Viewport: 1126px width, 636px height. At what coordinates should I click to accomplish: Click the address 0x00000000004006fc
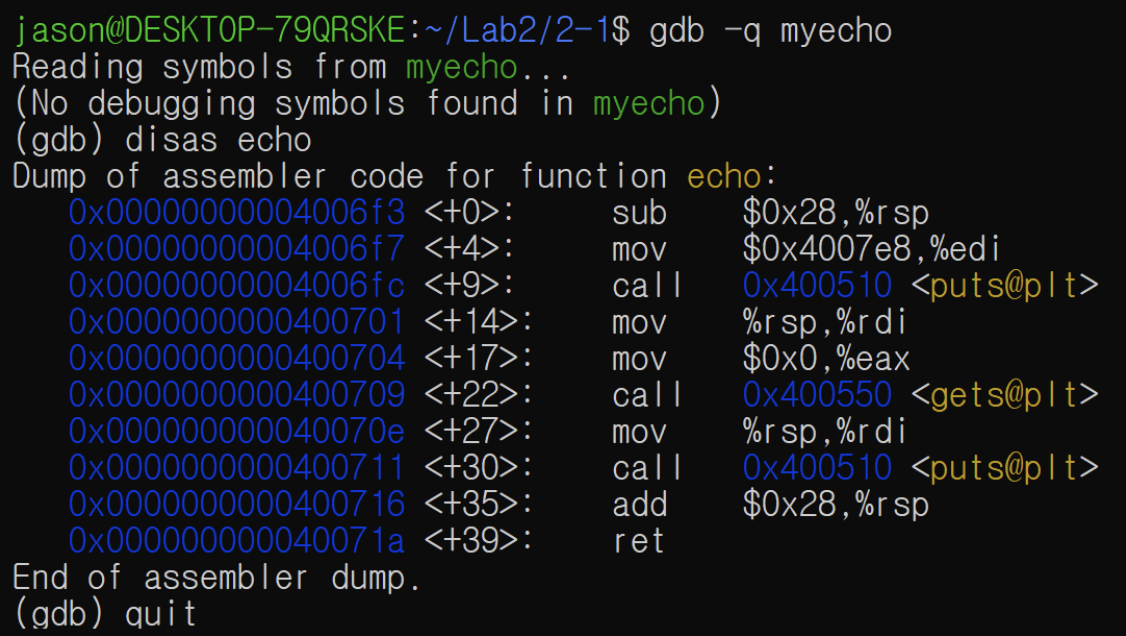237,286
